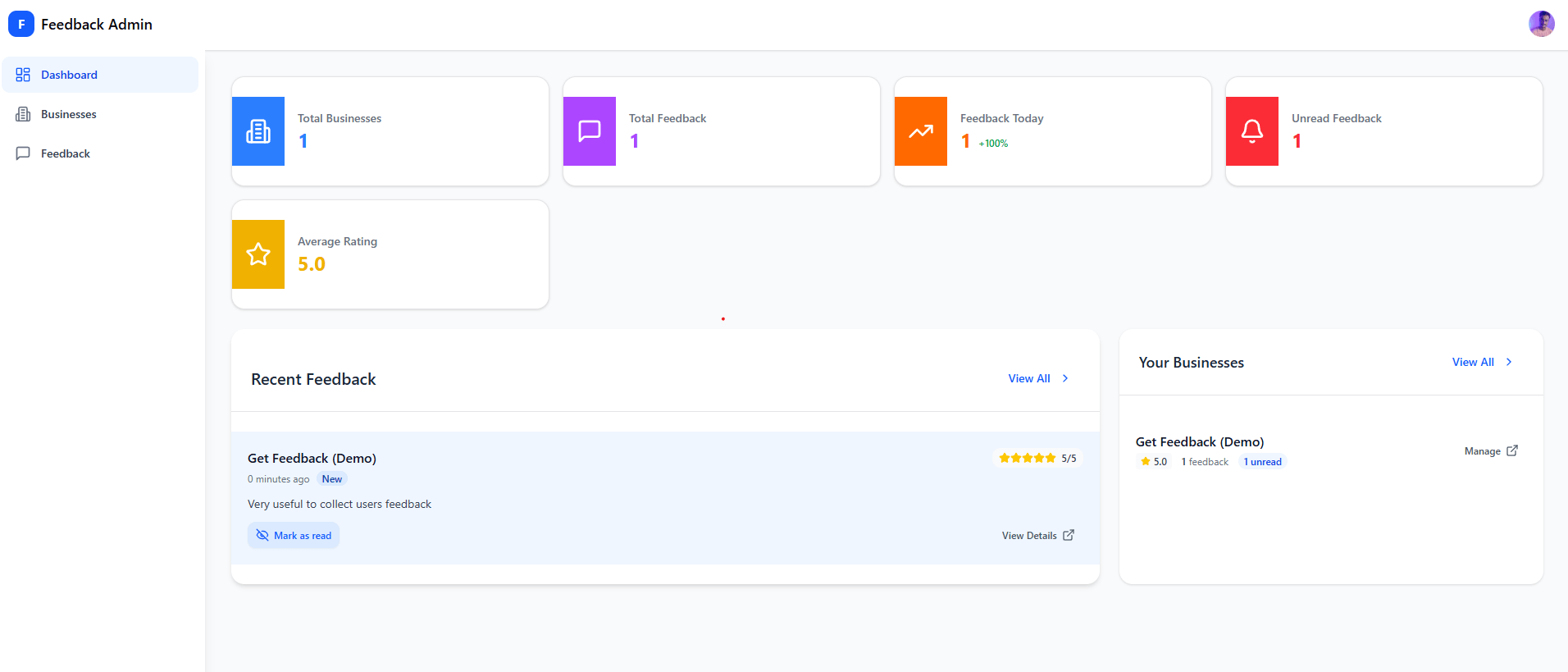
Task: Click the orange Feedback Today trend icon
Action: (x=921, y=131)
